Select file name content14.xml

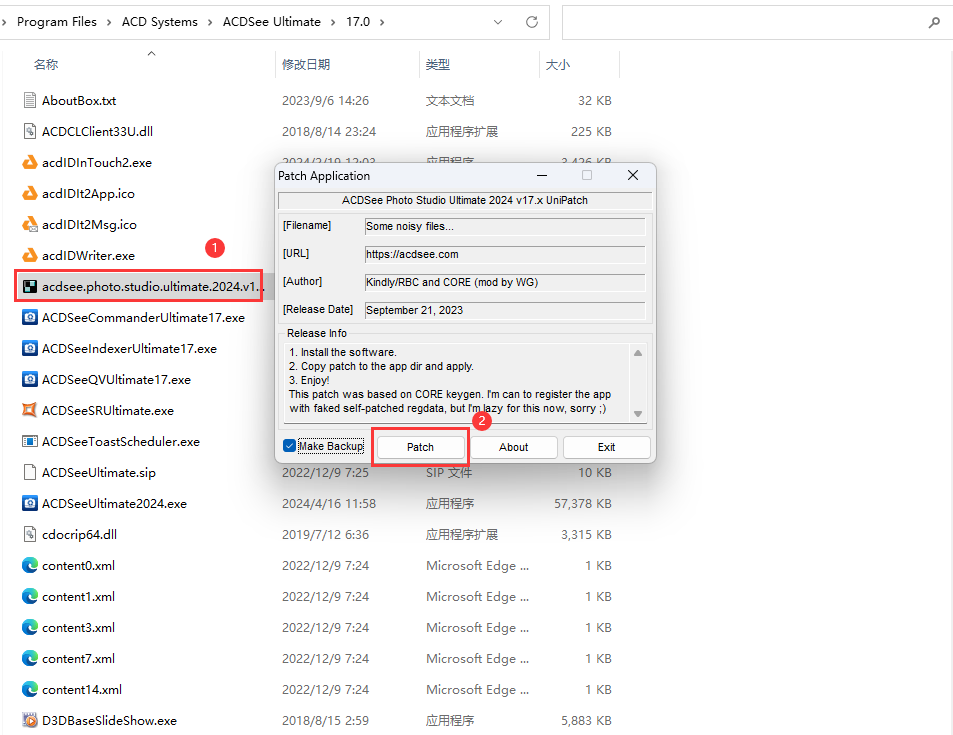coord(82,689)
